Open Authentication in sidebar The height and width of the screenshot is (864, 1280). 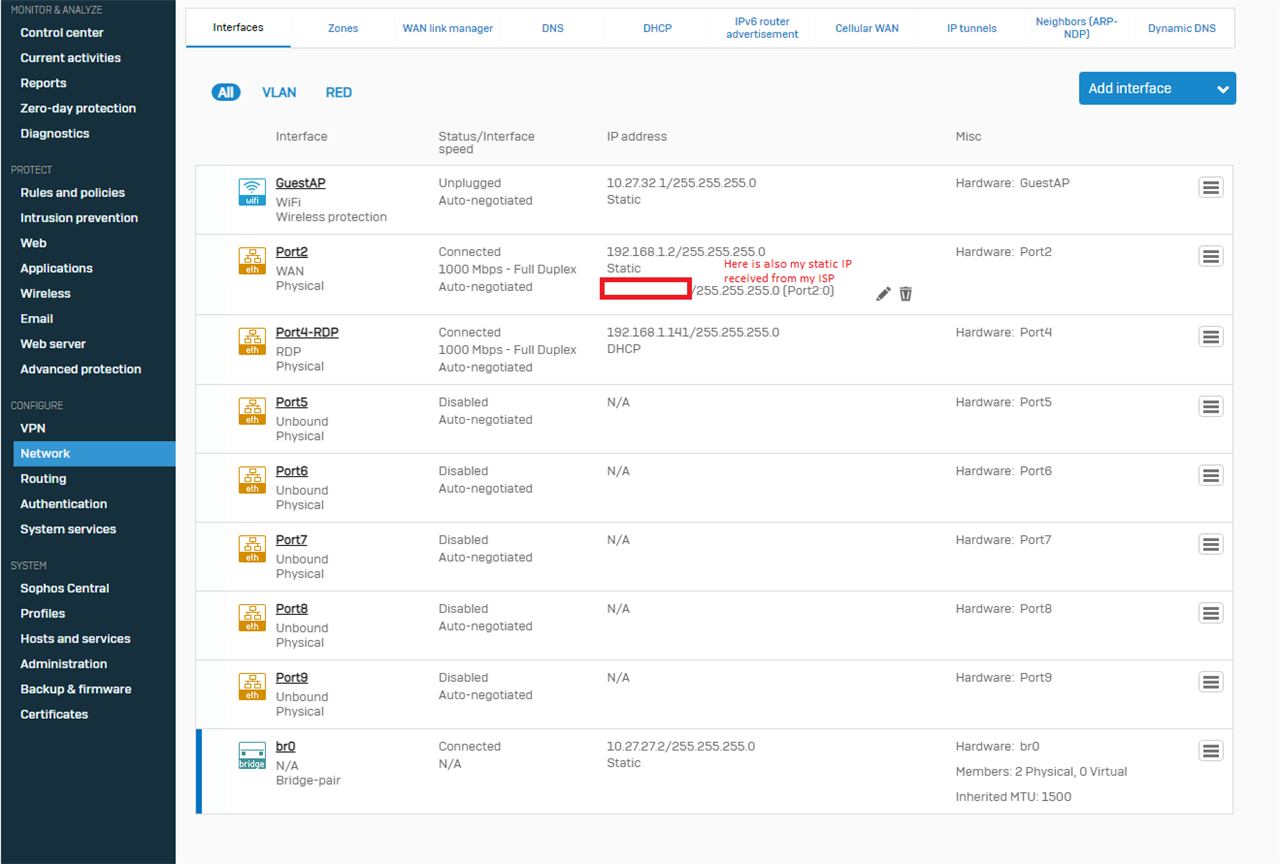tap(64, 504)
